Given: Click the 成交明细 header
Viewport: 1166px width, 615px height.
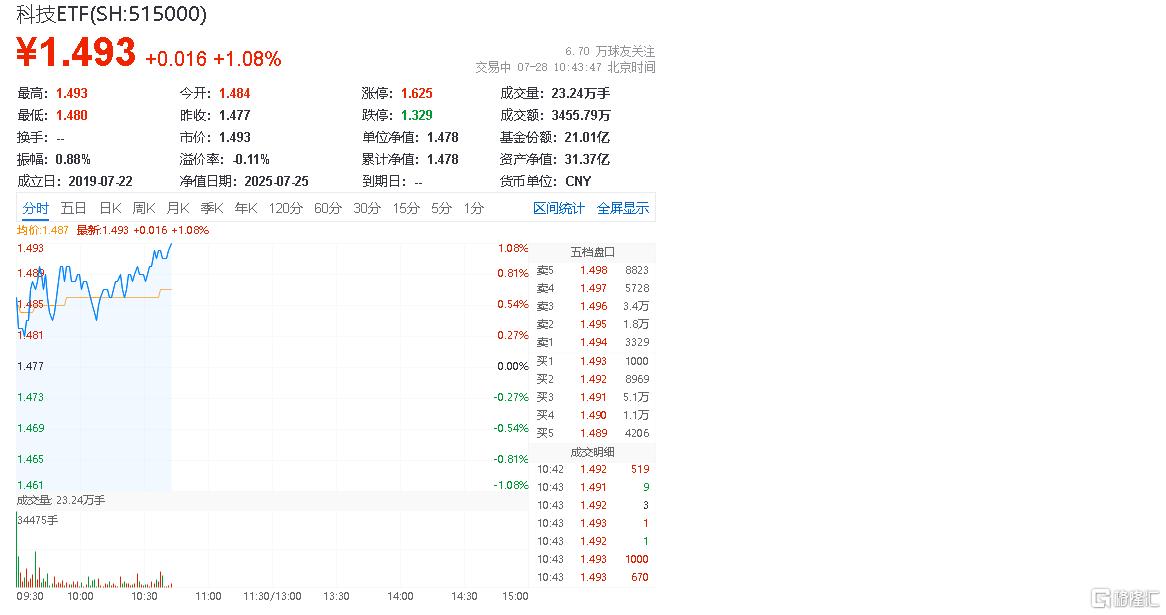Looking at the screenshot, I should pos(593,452).
